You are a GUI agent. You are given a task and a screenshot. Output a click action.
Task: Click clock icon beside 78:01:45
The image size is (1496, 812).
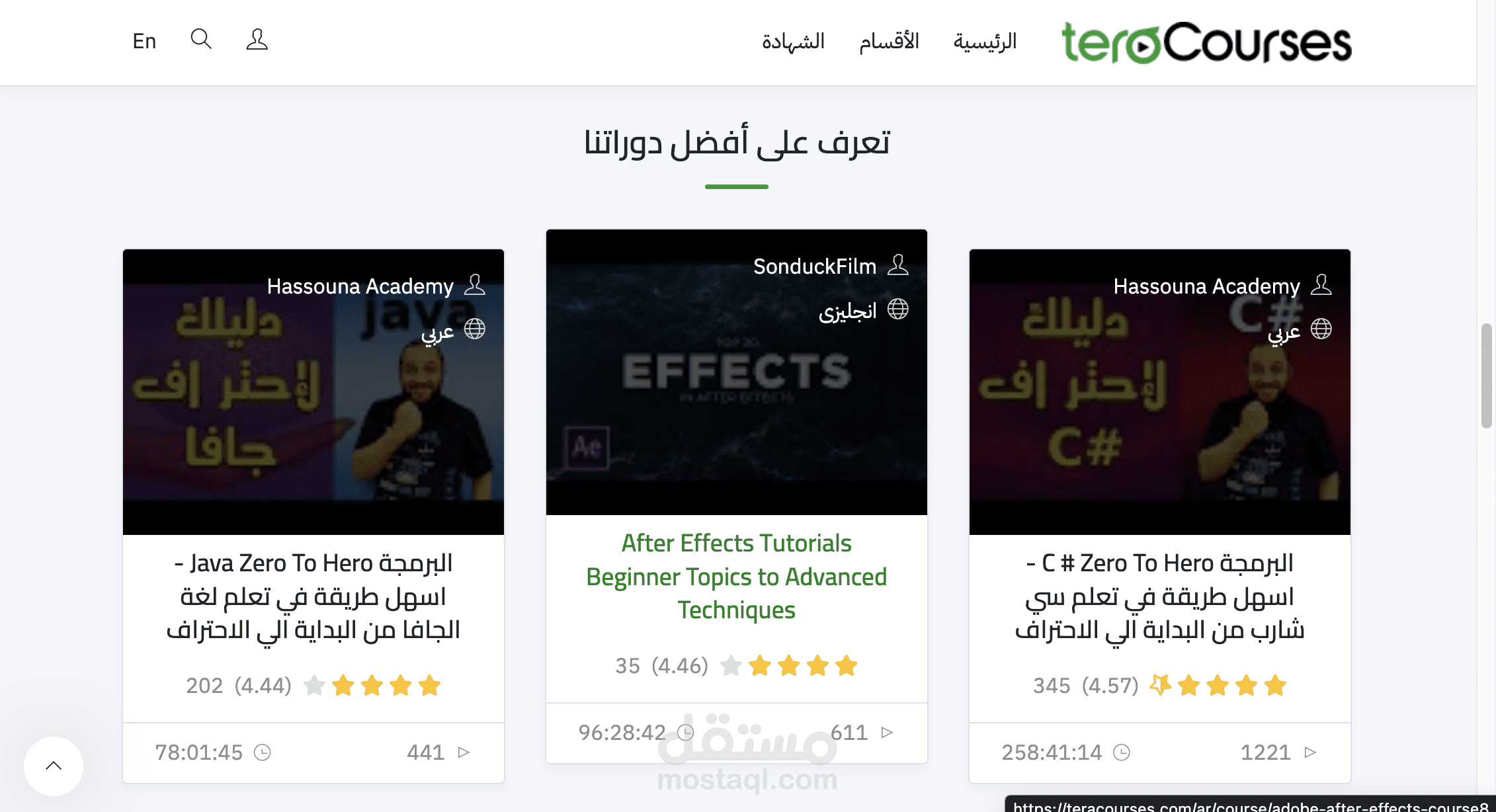(x=263, y=752)
